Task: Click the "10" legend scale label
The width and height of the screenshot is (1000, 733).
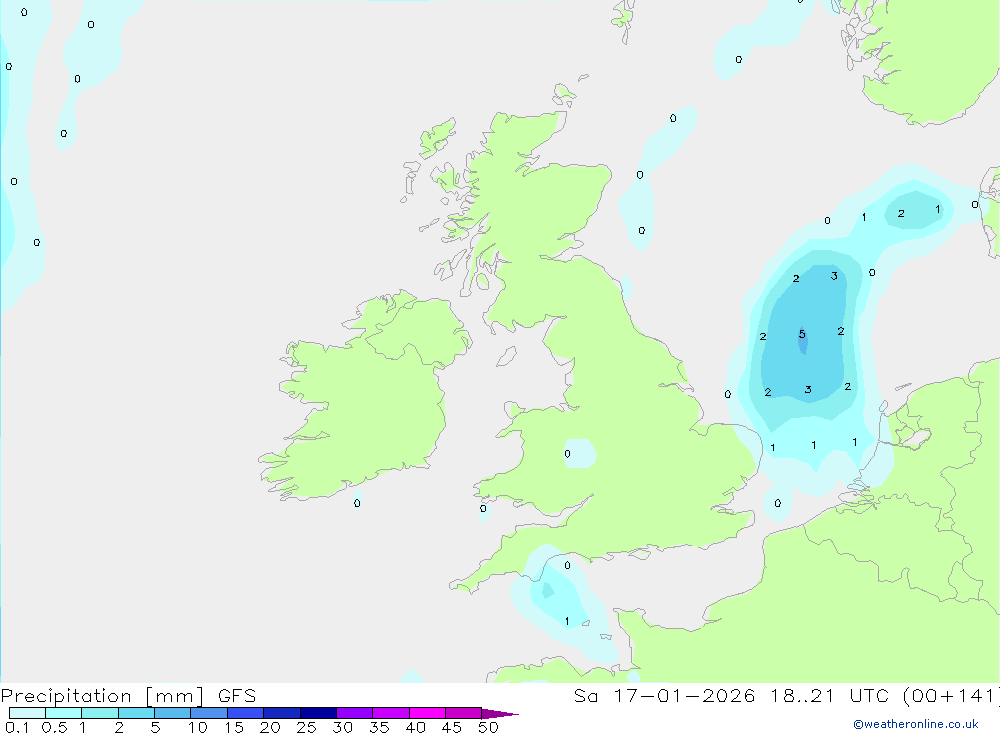Action: pos(198,727)
